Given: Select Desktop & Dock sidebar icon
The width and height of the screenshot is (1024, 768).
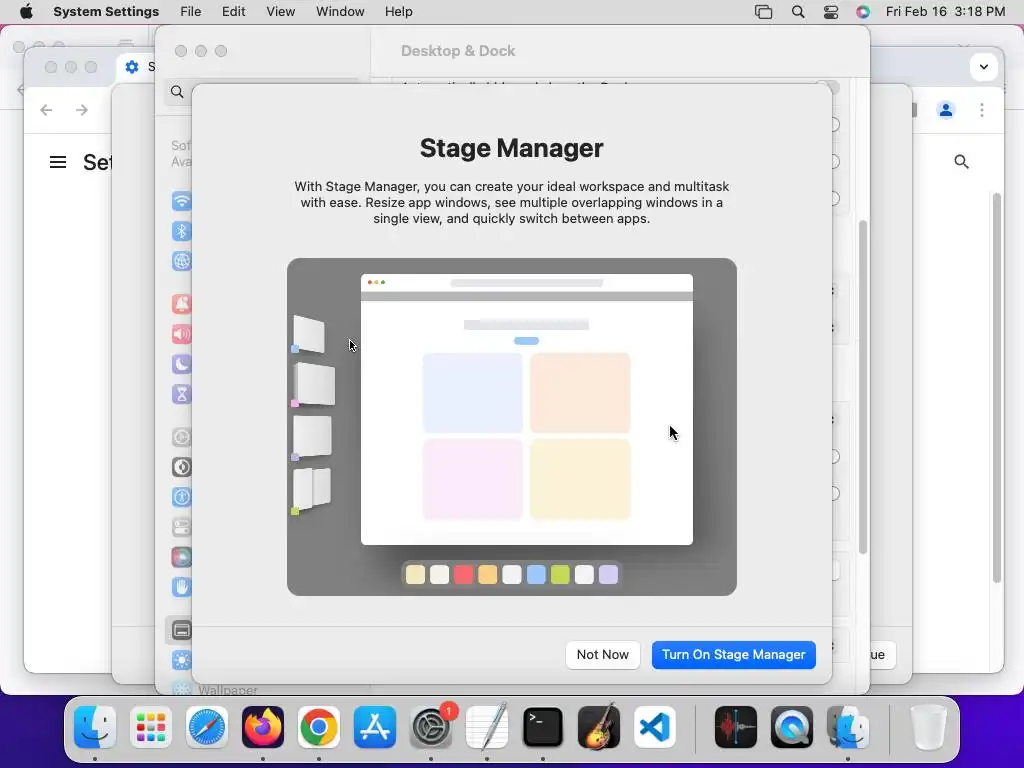Looking at the screenshot, I should coord(182,630).
